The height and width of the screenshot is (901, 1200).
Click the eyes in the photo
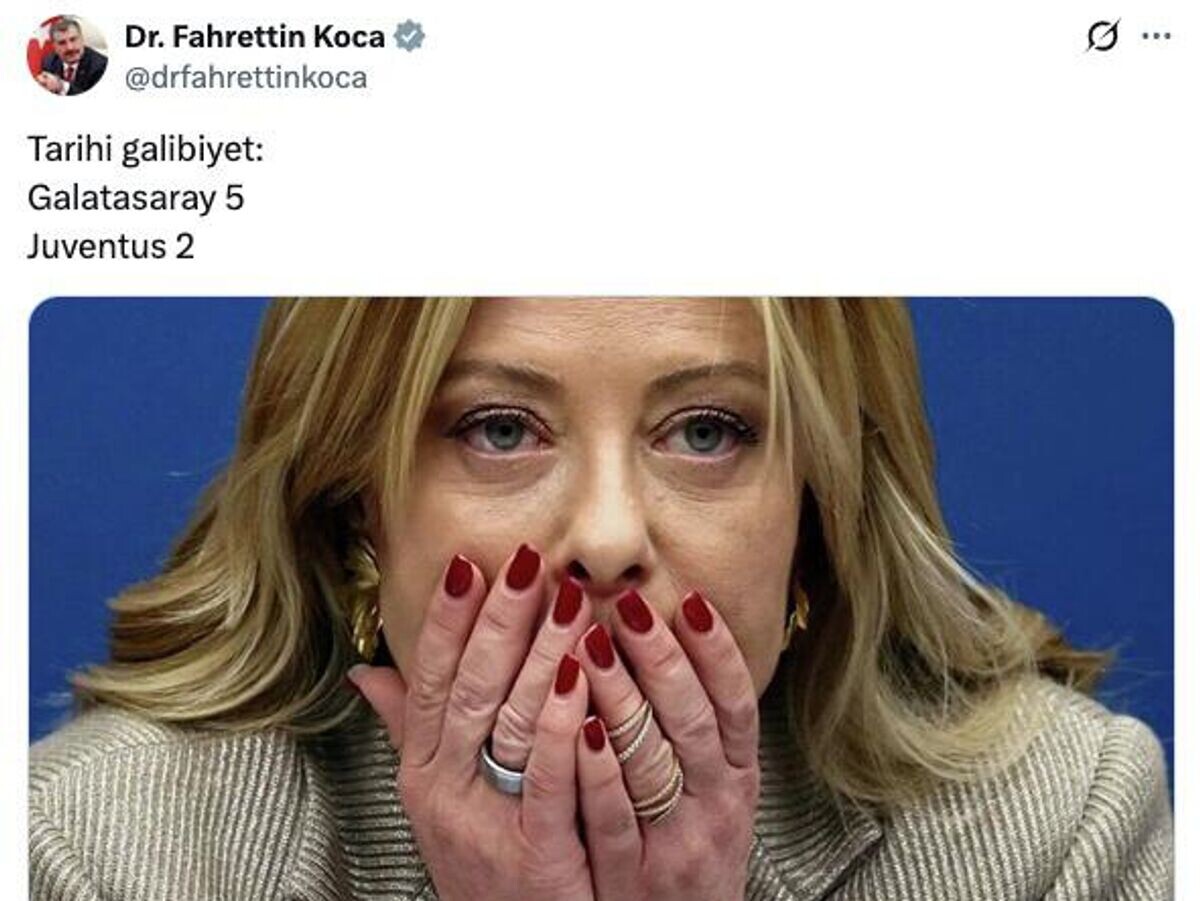[603, 430]
